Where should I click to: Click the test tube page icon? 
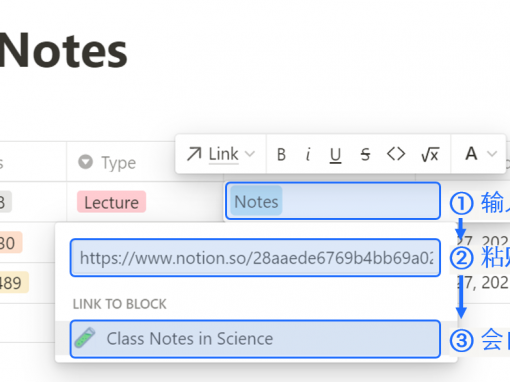click(85, 338)
